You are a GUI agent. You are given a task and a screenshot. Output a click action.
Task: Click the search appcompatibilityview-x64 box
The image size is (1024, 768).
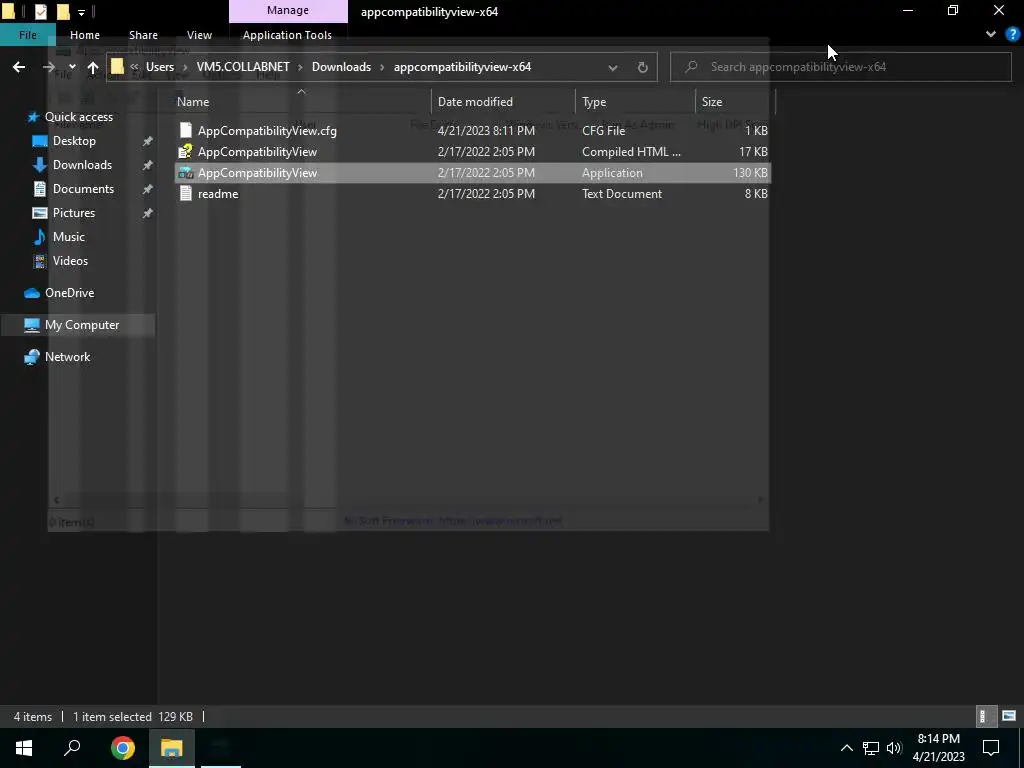[x=840, y=67]
